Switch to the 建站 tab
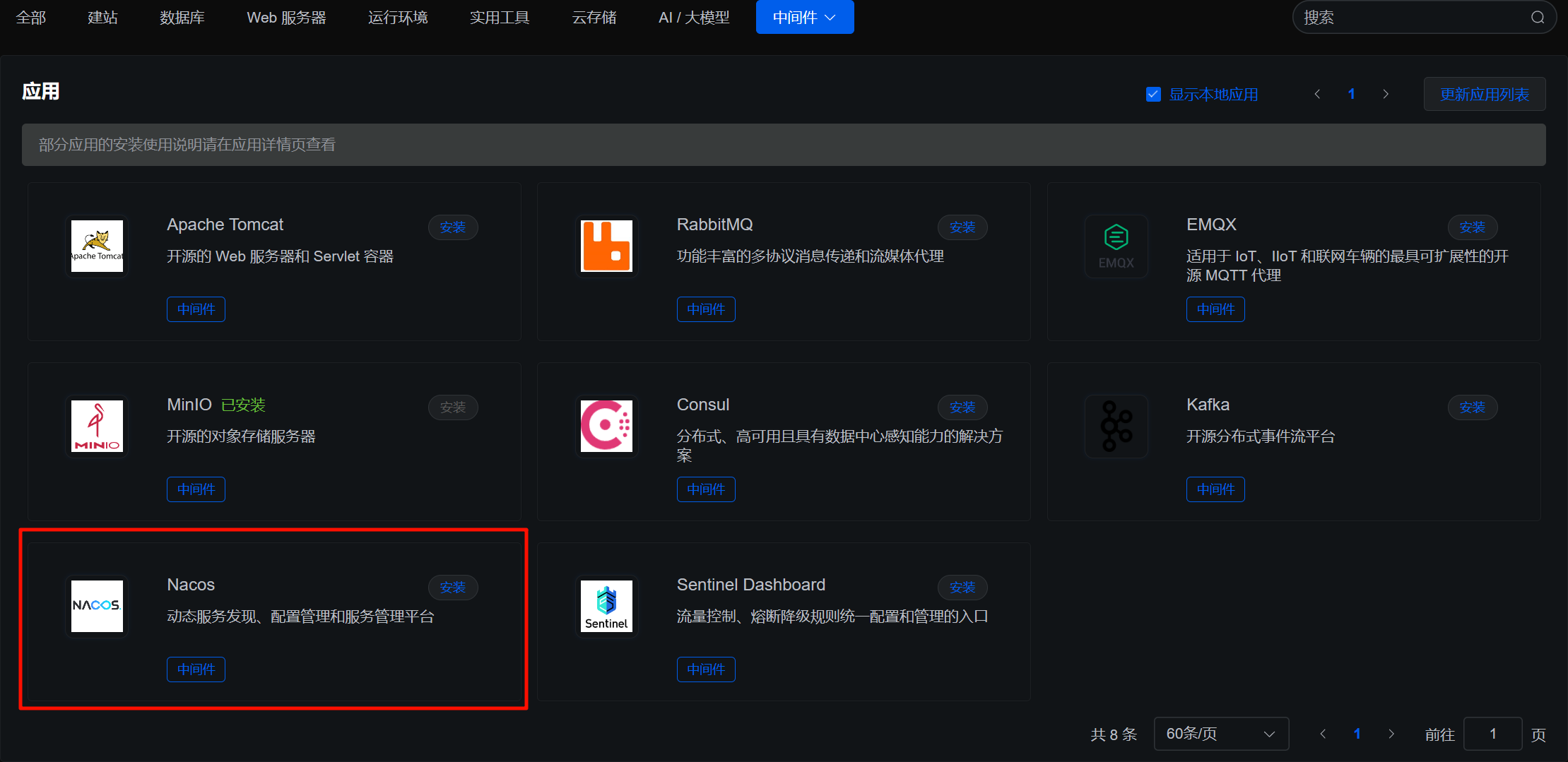 tap(102, 18)
